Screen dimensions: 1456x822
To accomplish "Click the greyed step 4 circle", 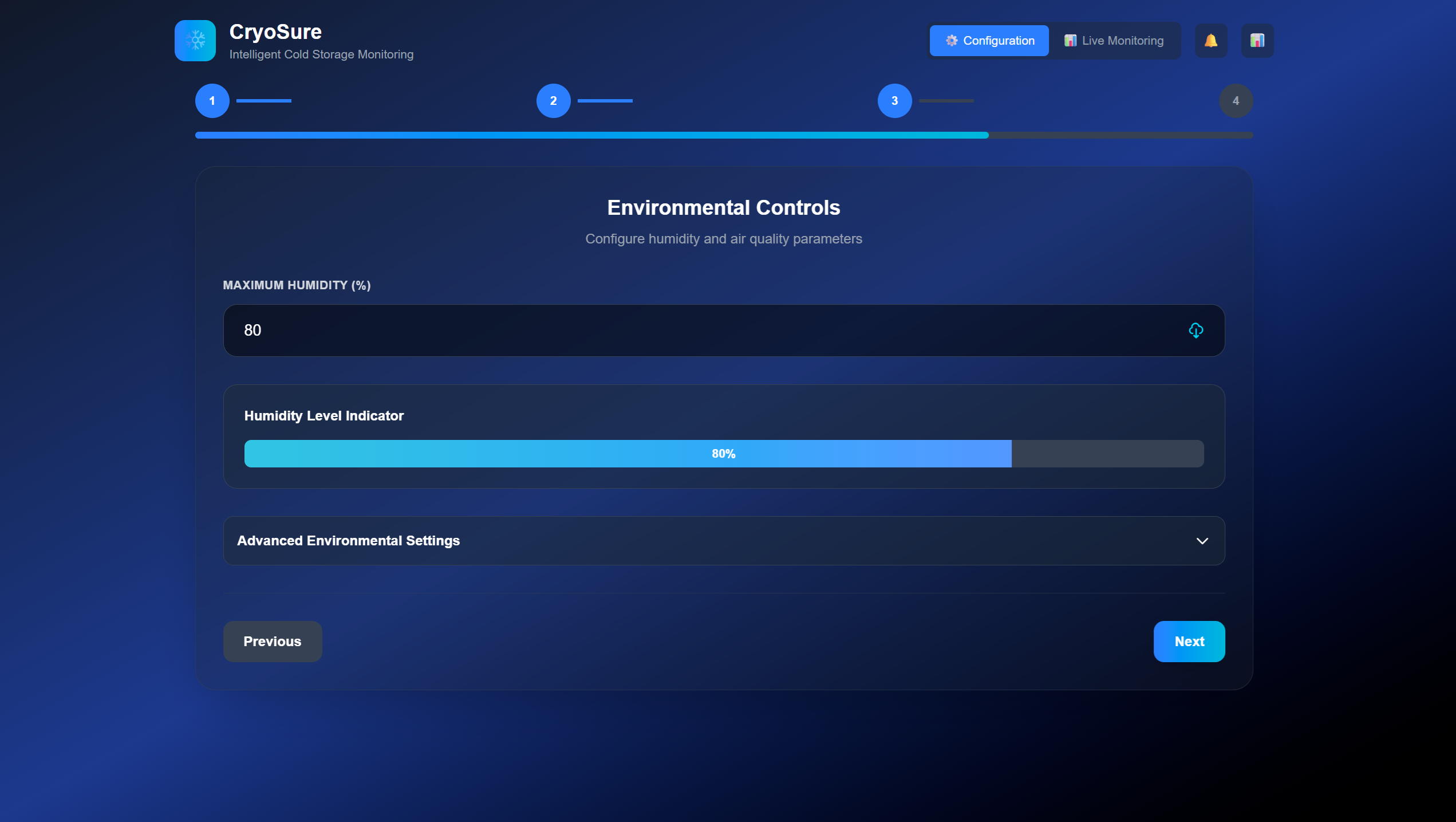I will (x=1236, y=101).
